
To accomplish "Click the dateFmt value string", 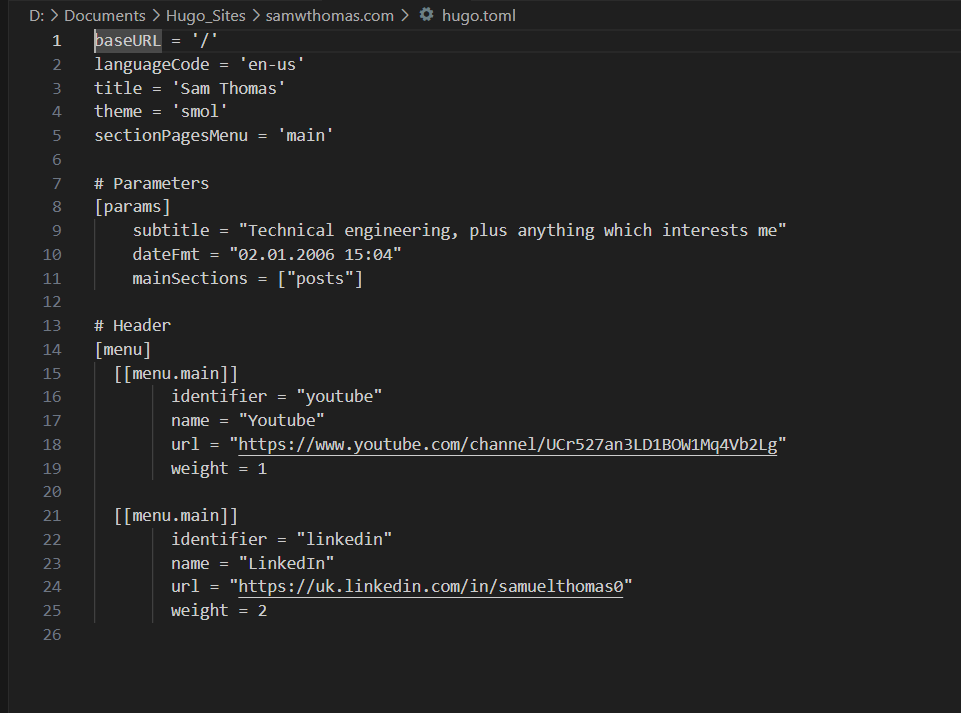I will [314, 255].
